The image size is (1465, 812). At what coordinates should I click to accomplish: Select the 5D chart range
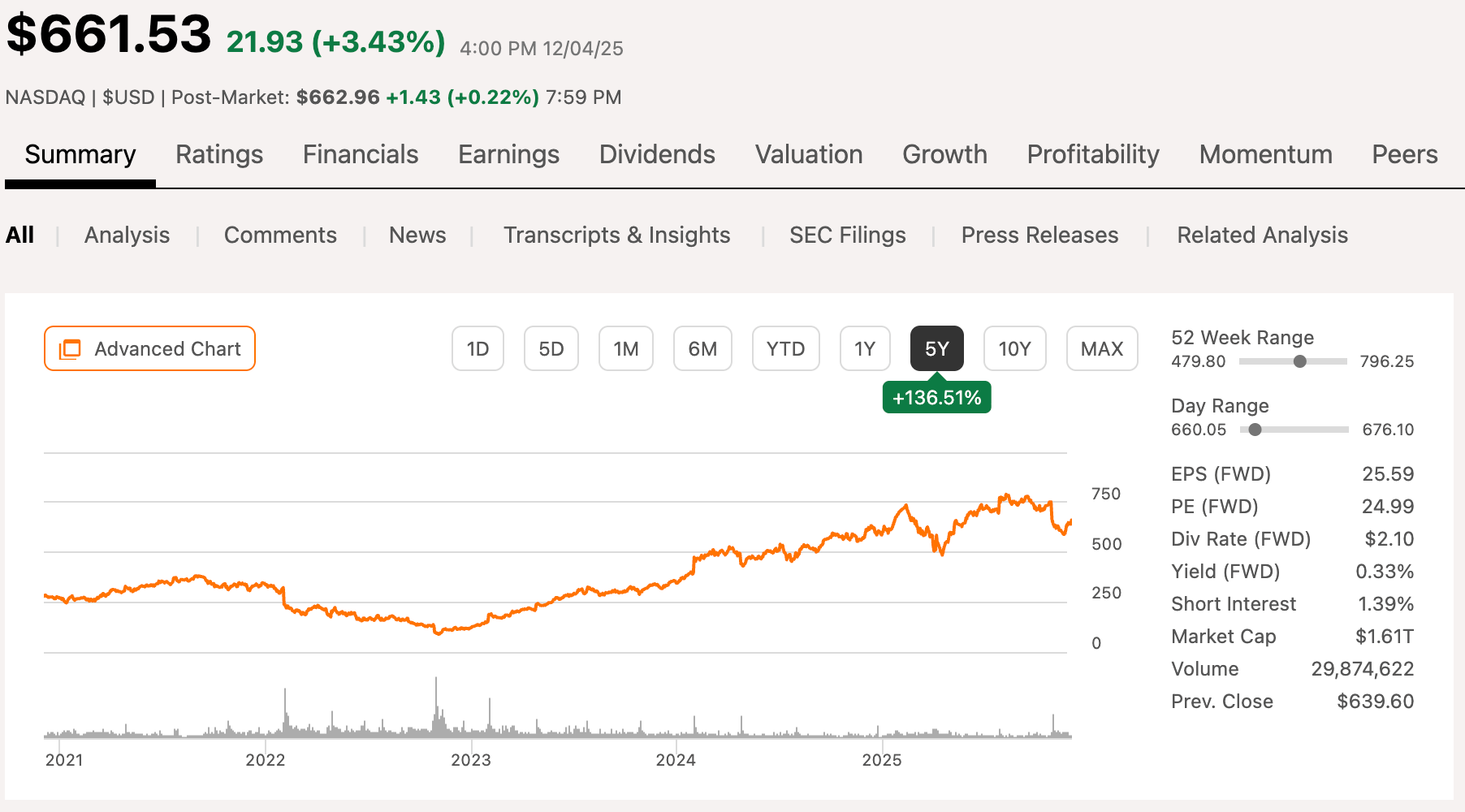[551, 348]
